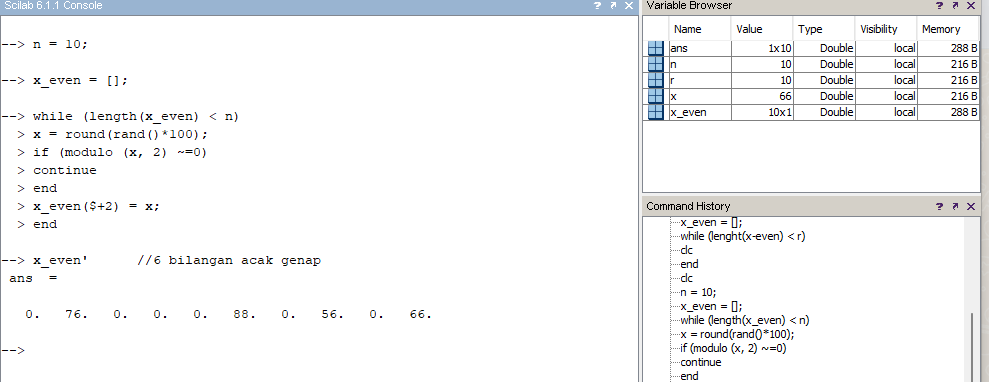
Task: Click the matrix icon beside variable n
Action: [x=656, y=64]
